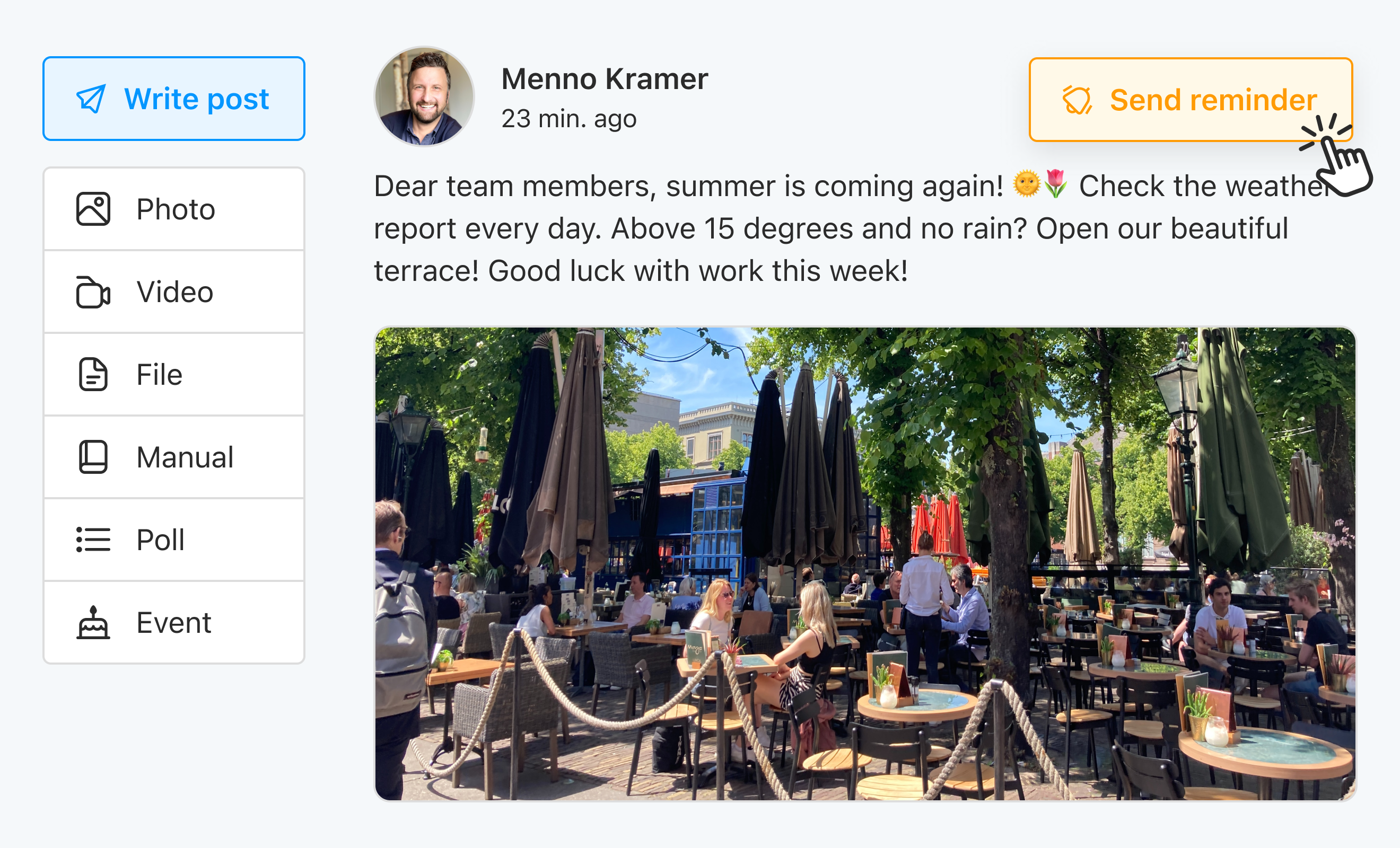Click the bell icon inside Send reminder
Screen dimensions: 1400x848
coord(1078,100)
